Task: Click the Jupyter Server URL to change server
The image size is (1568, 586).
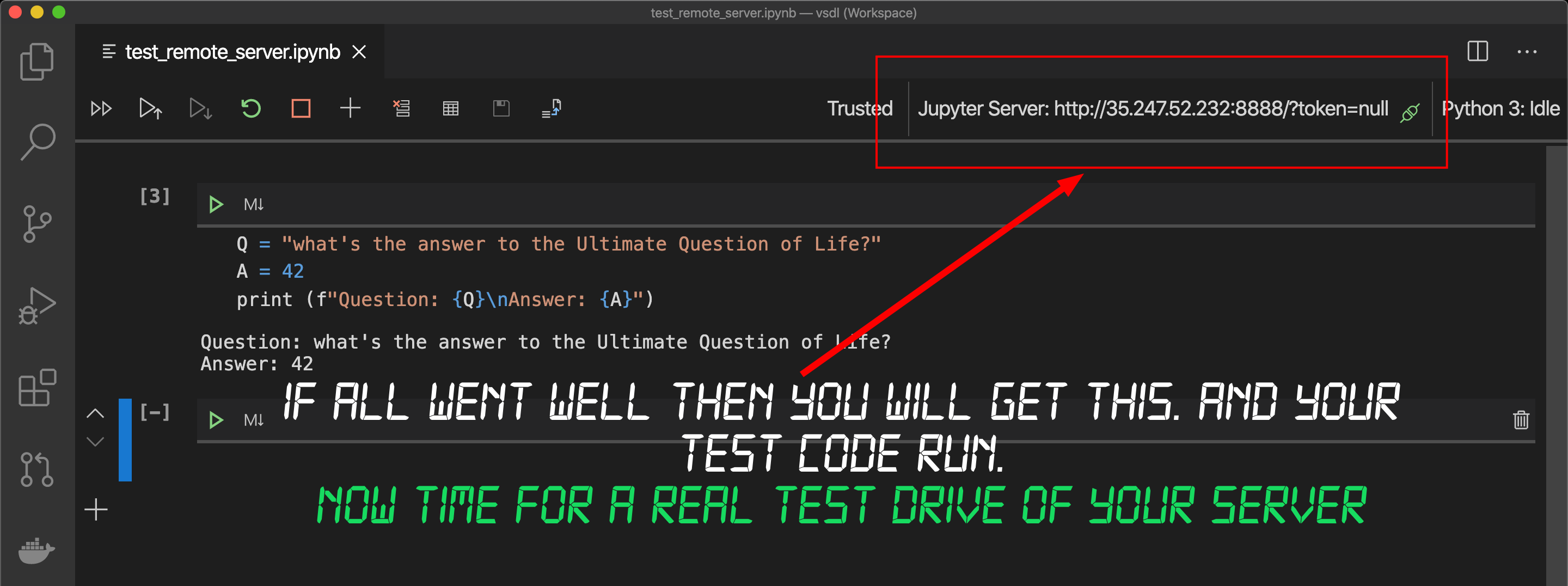Action: pos(1153,108)
